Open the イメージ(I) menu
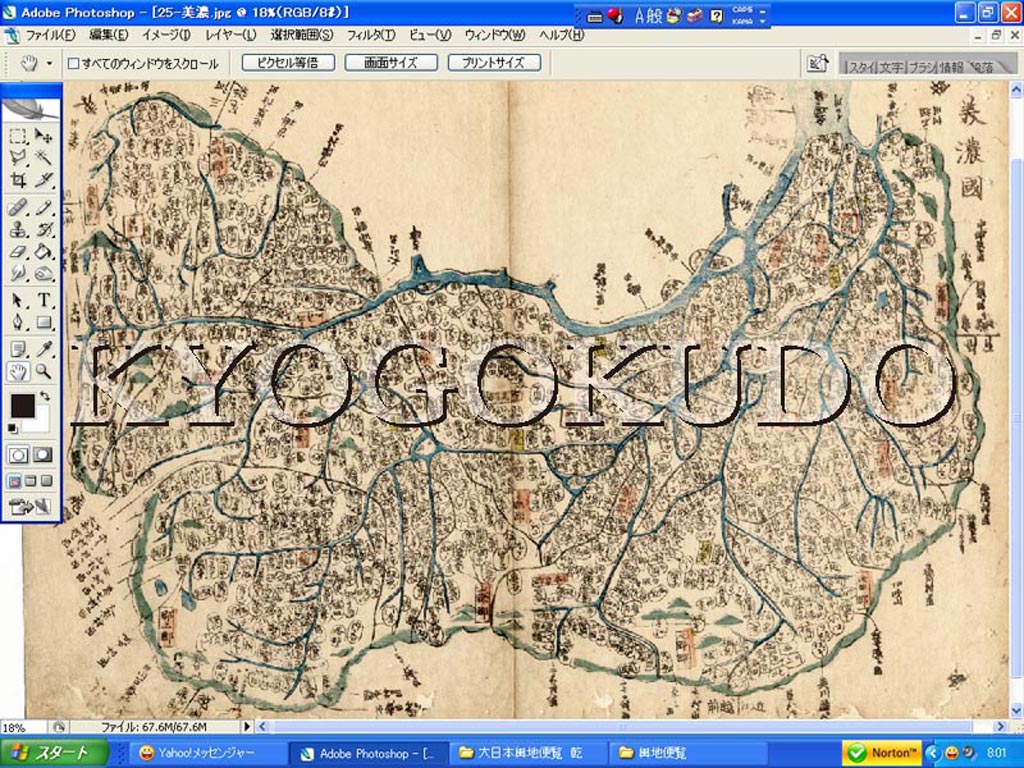 click(x=167, y=35)
